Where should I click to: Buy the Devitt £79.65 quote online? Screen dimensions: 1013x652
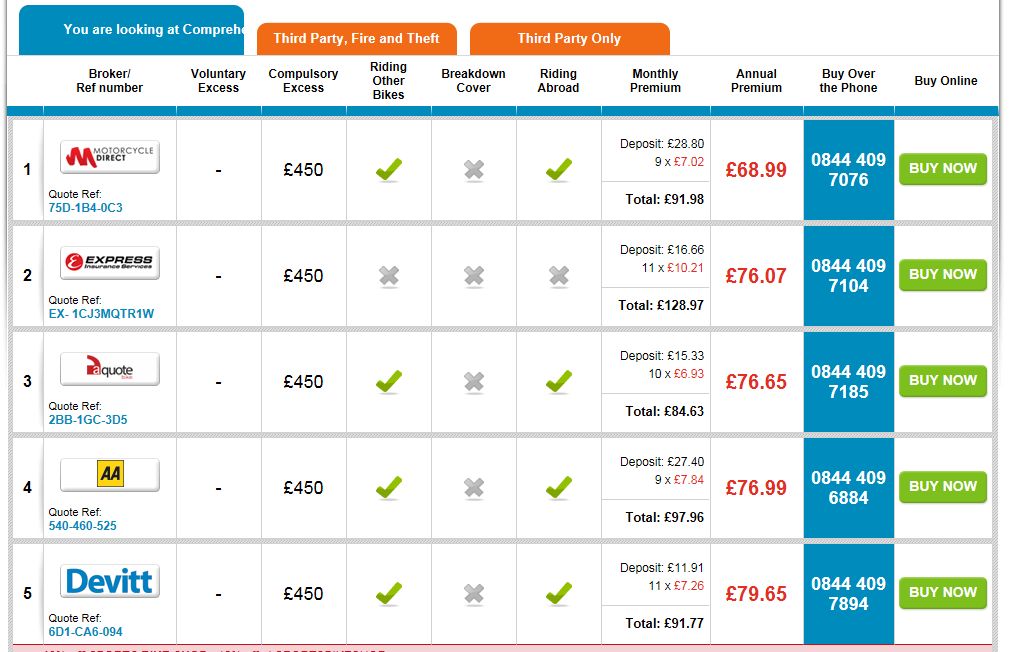pyautogui.click(x=943, y=593)
